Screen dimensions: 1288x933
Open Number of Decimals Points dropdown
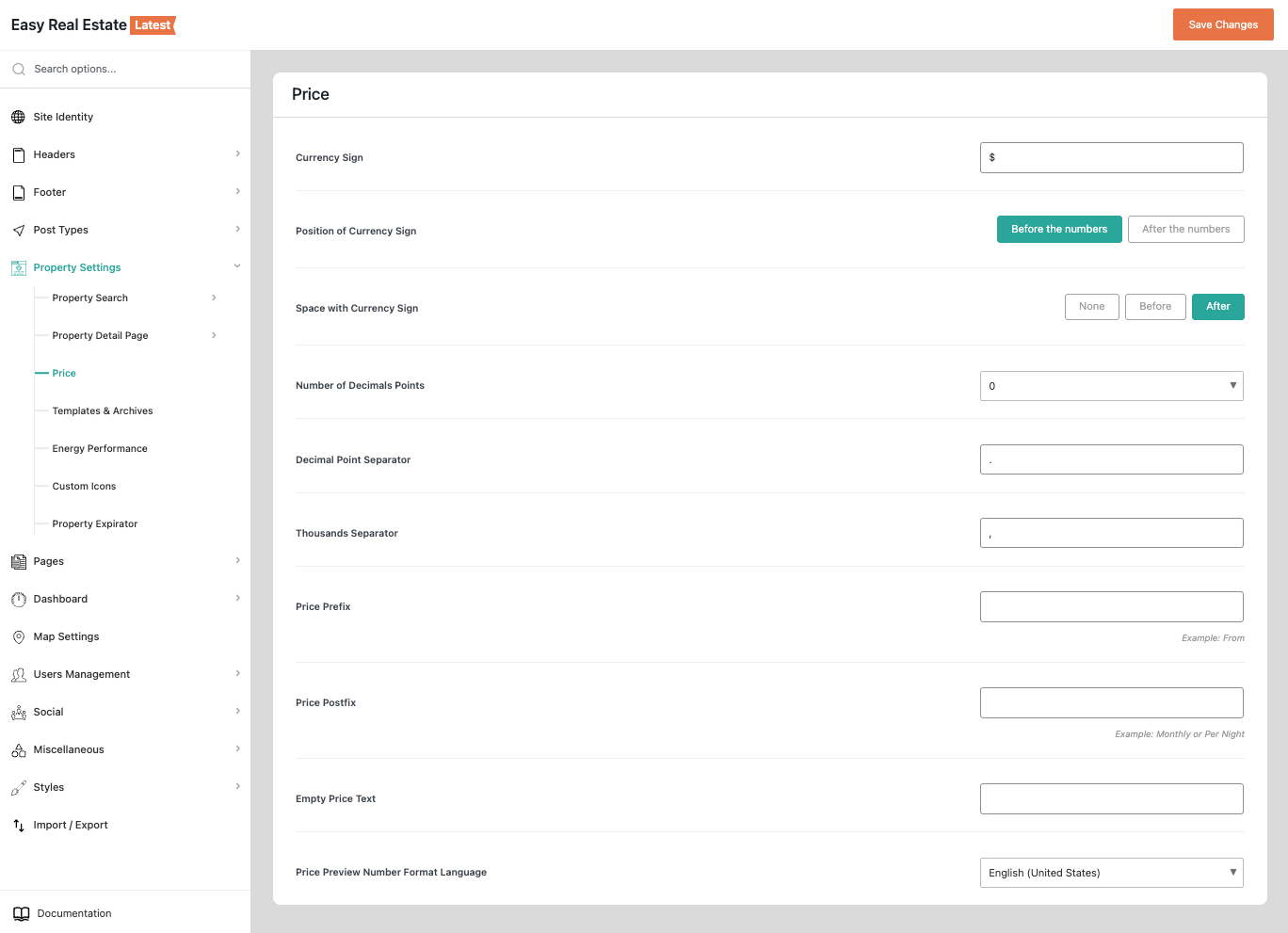pos(1111,386)
